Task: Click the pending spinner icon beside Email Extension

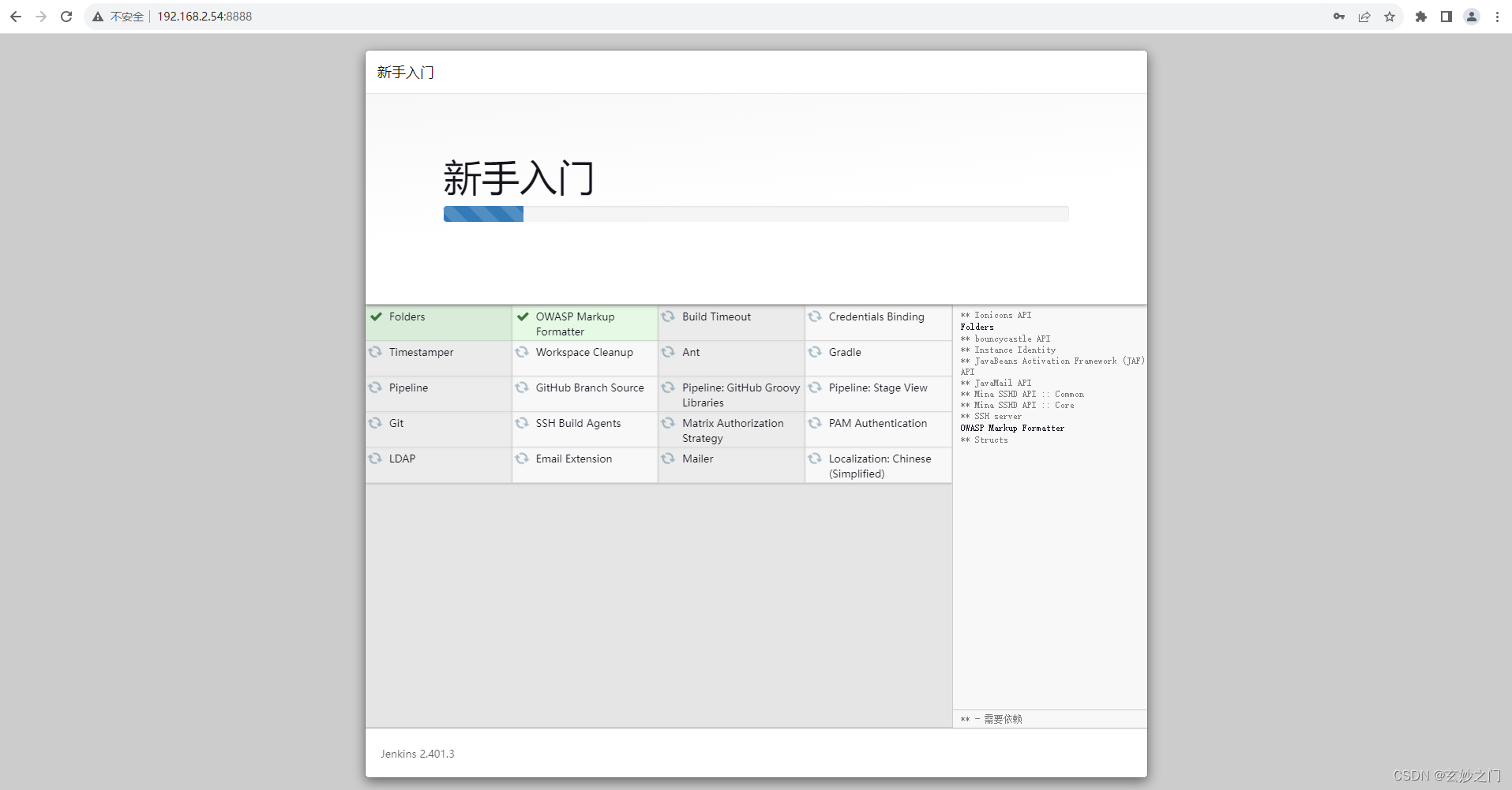Action: 522,459
